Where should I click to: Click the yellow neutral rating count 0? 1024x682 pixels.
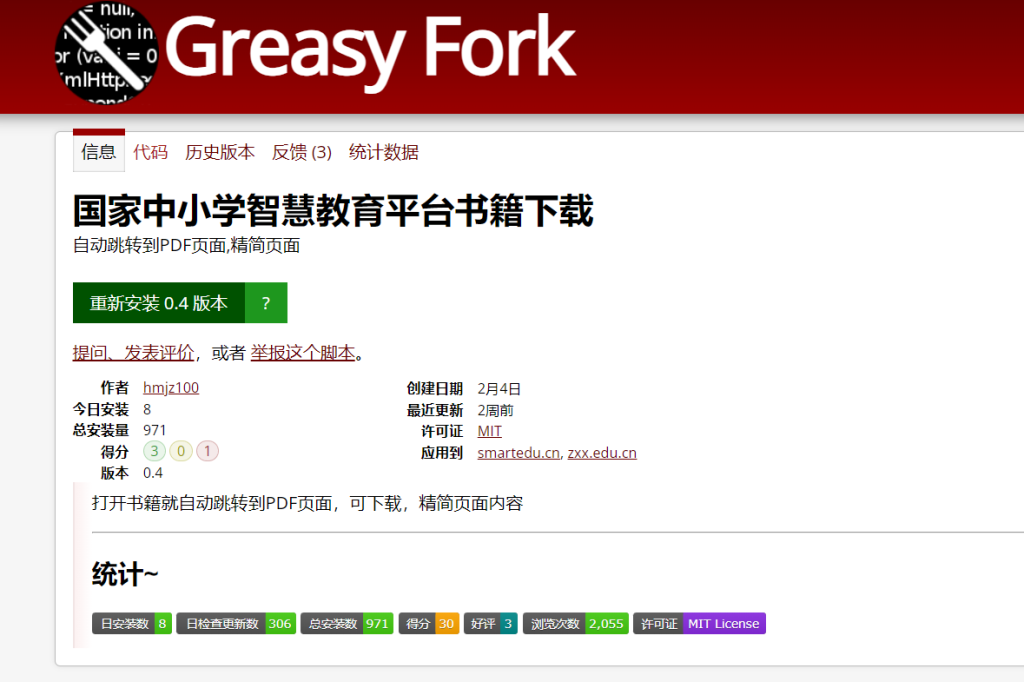click(x=181, y=451)
